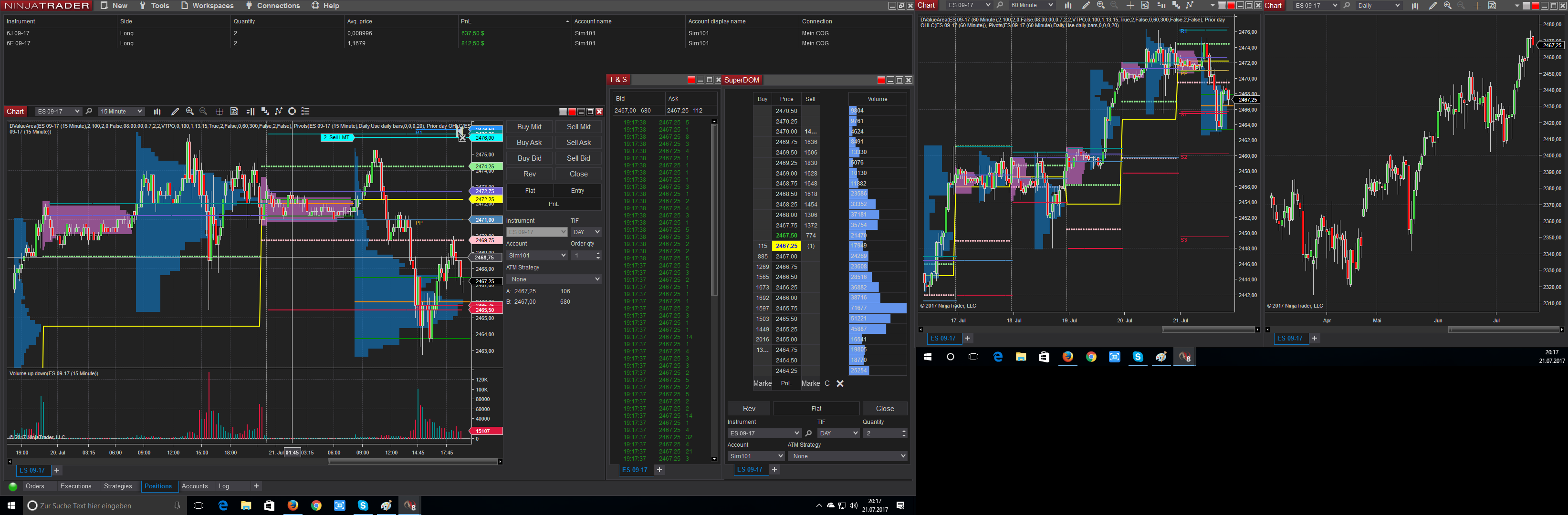The width and height of the screenshot is (1568, 515).
Task: Open bar type selector in 15 Minute chart
Action: pyautogui.click(x=157, y=111)
